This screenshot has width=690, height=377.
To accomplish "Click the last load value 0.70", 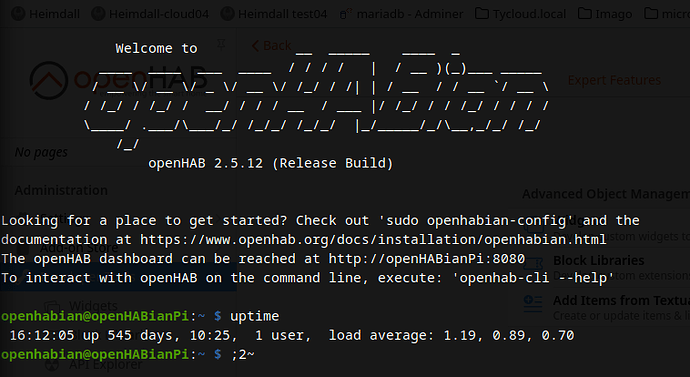I will [x=558, y=336].
